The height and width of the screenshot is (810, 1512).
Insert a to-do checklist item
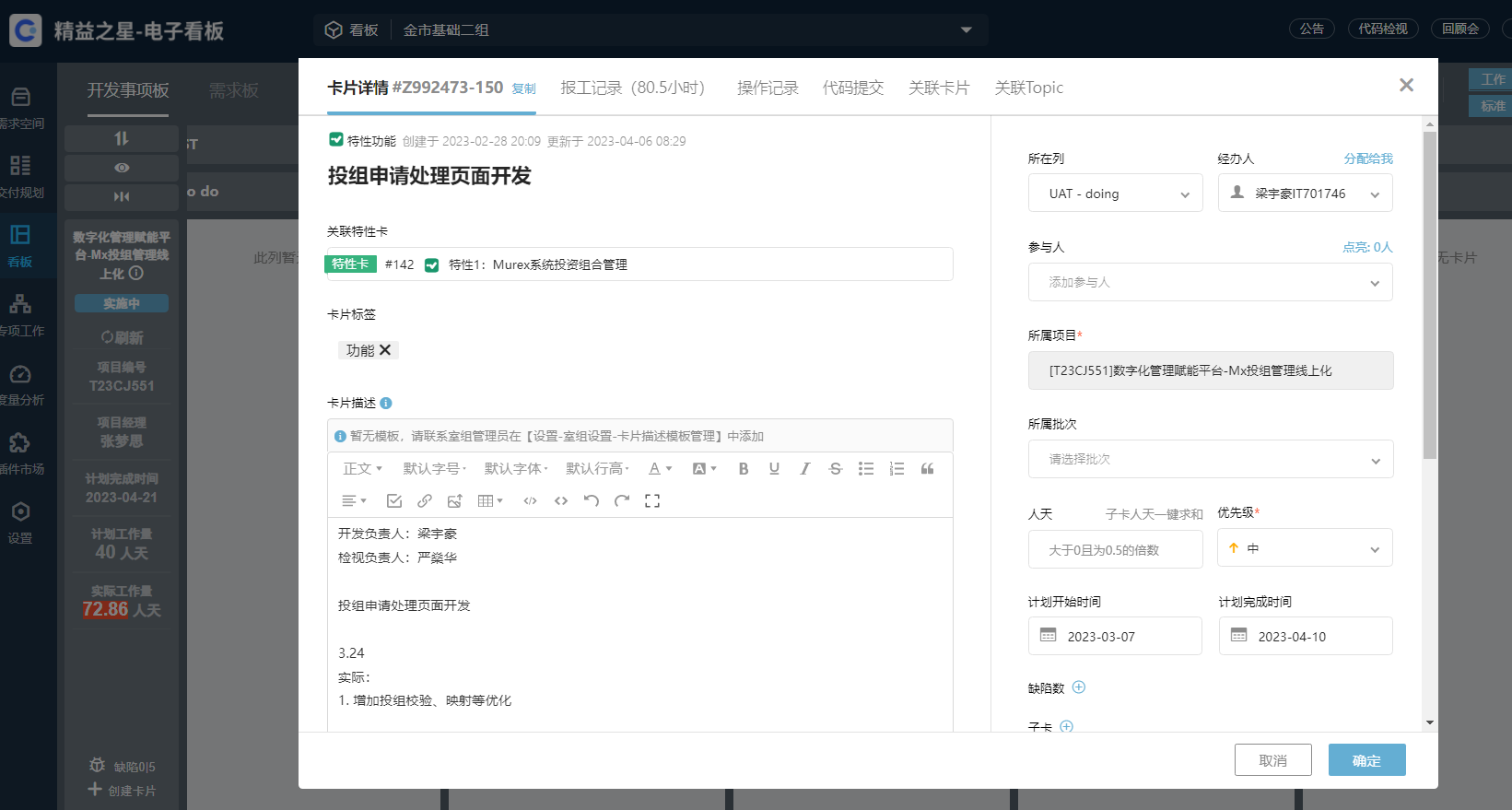[394, 501]
